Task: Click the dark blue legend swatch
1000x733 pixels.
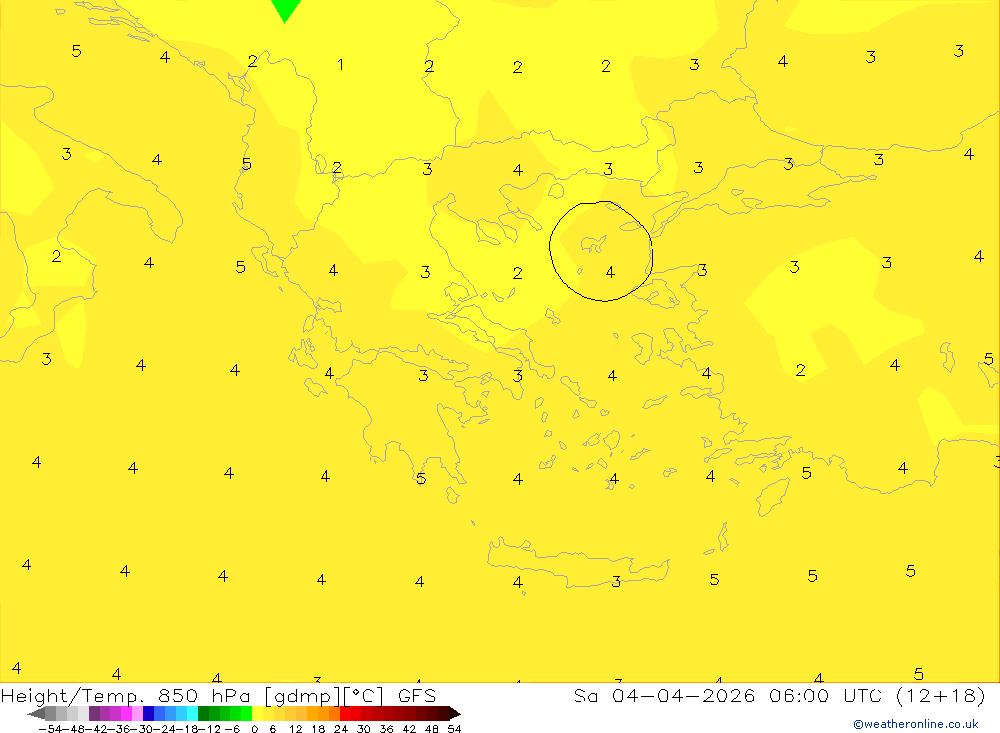Action: (x=149, y=713)
